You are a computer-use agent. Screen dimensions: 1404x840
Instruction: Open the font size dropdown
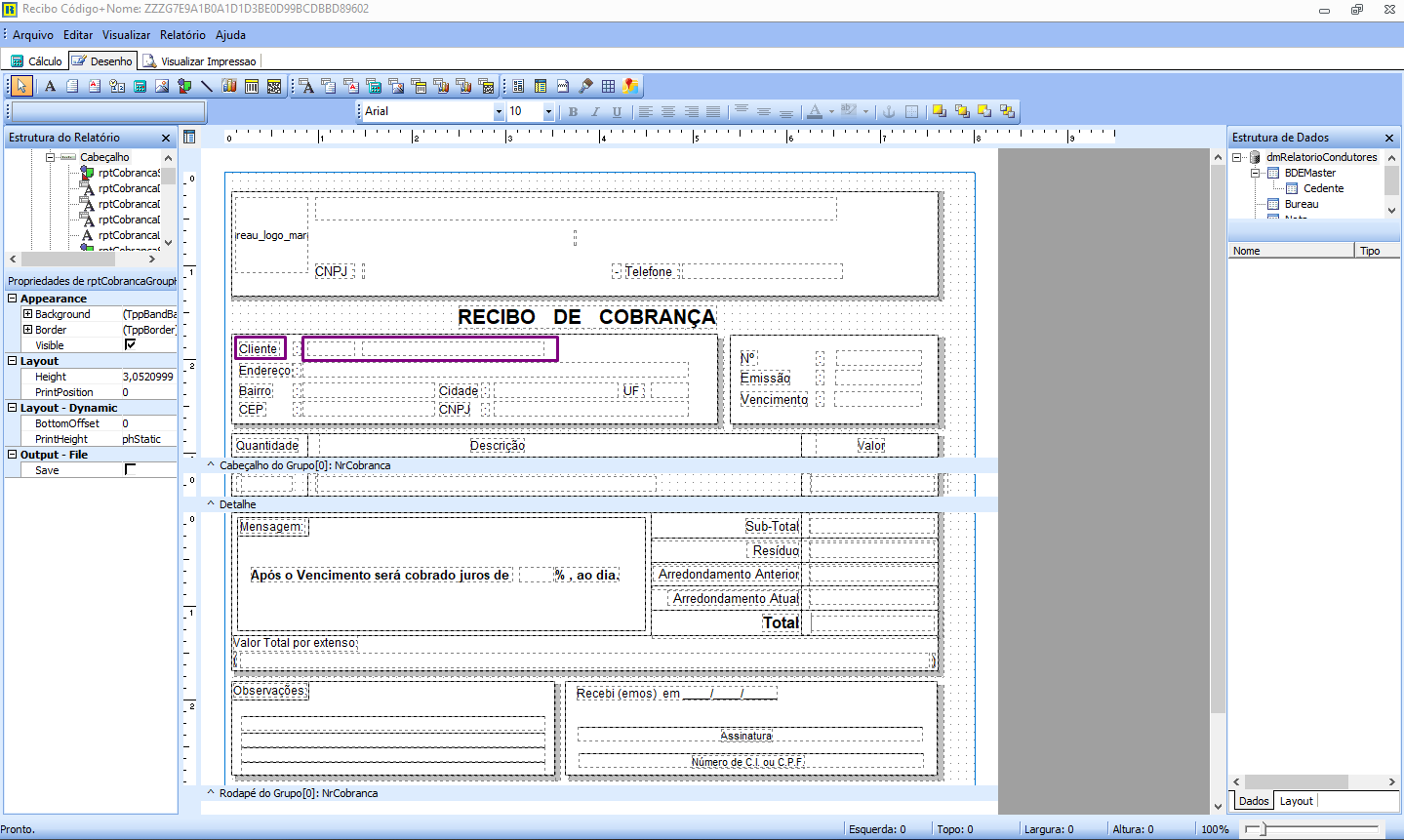548,112
